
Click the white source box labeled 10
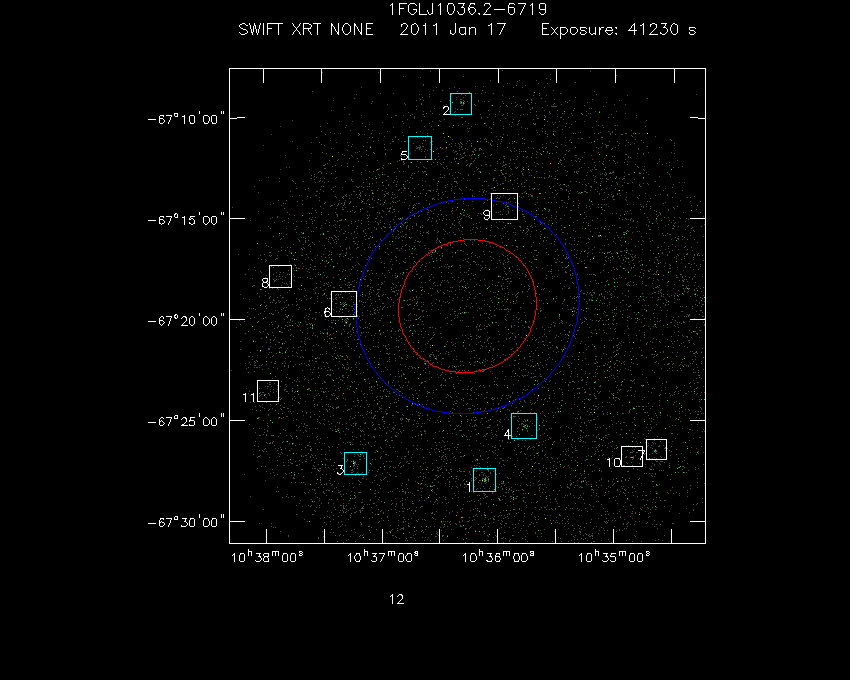(x=632, y=456)
